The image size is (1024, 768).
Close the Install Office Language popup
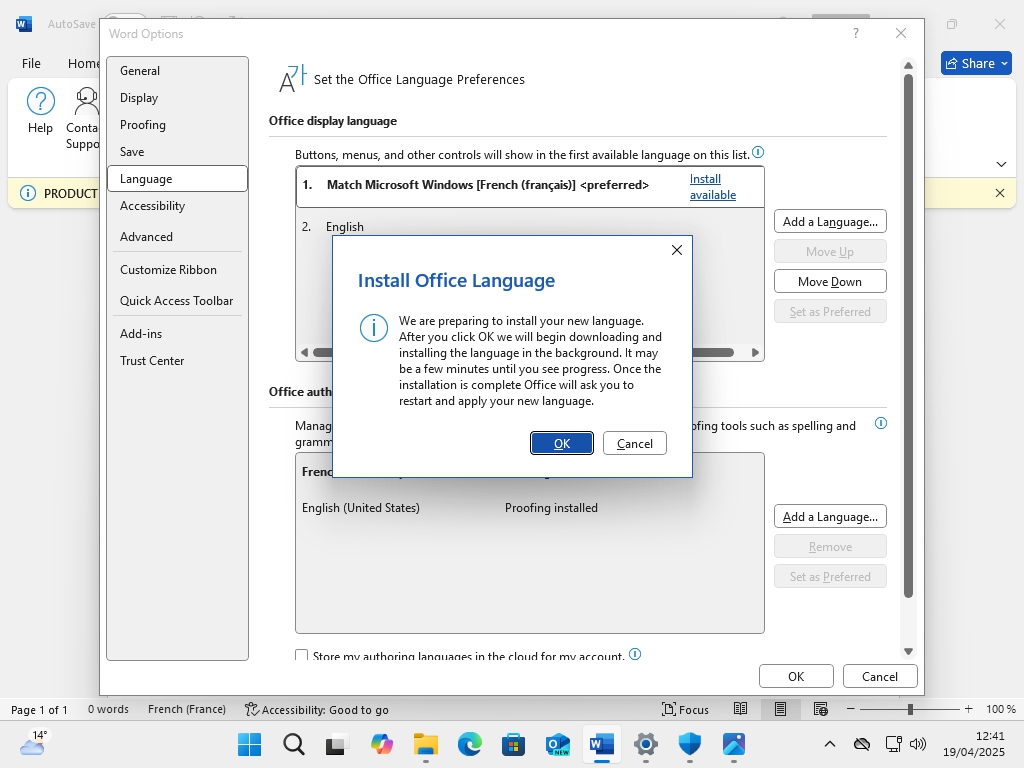[x=677, y=250]
